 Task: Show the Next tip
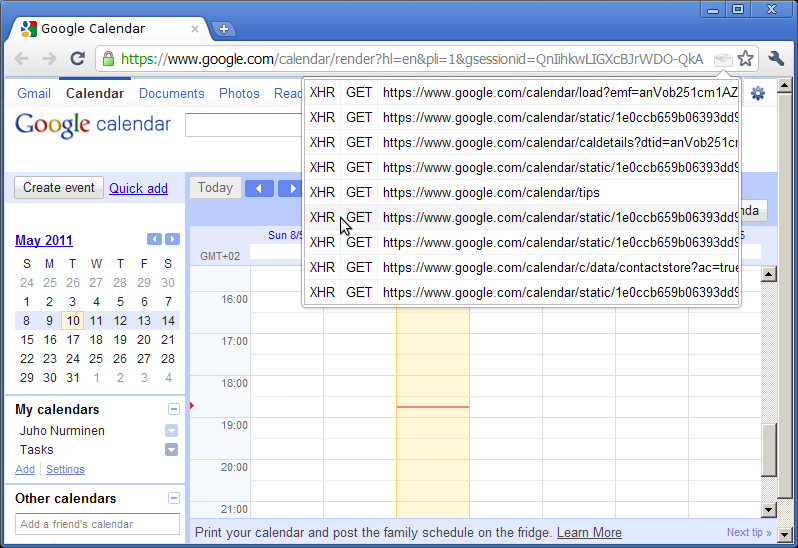(x=749, y=532)
